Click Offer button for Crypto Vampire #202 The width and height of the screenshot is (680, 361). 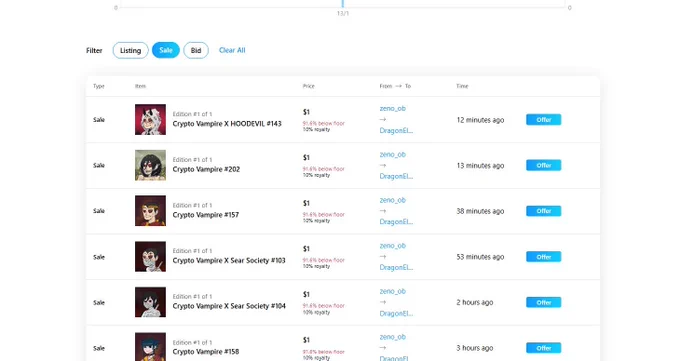click(x=543, y=165)
